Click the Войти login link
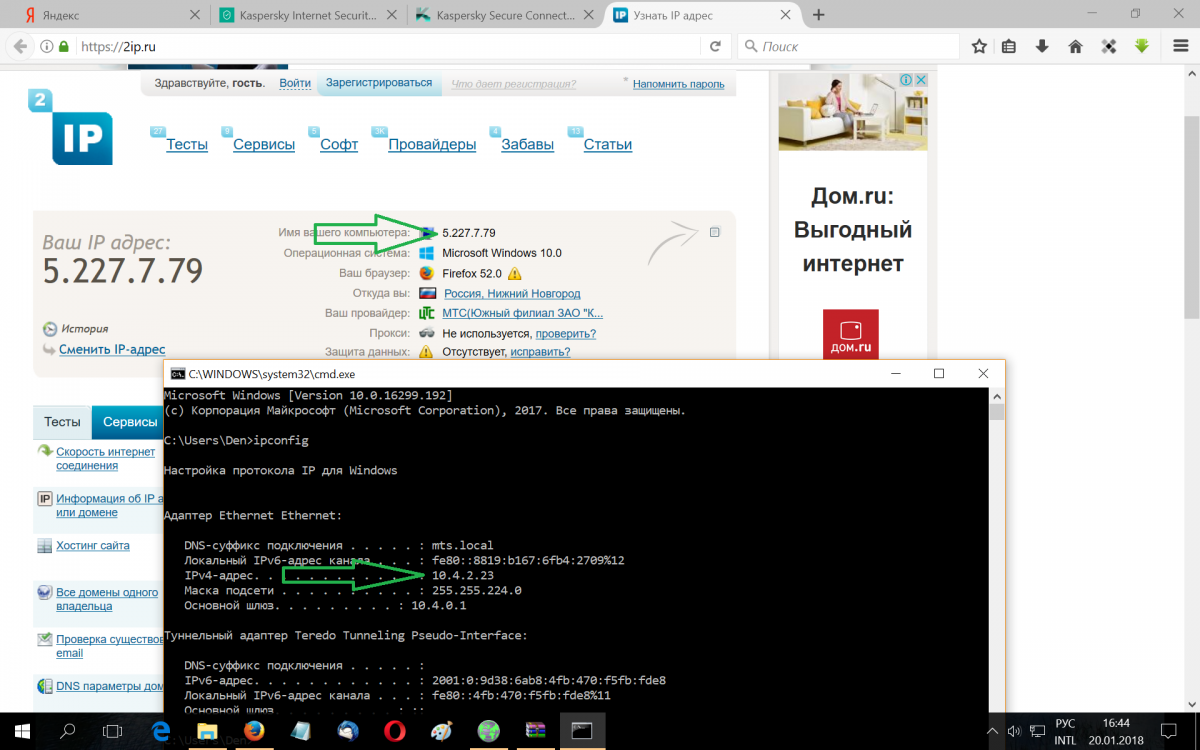The image size is (1200, 750). tap(295, 83)
